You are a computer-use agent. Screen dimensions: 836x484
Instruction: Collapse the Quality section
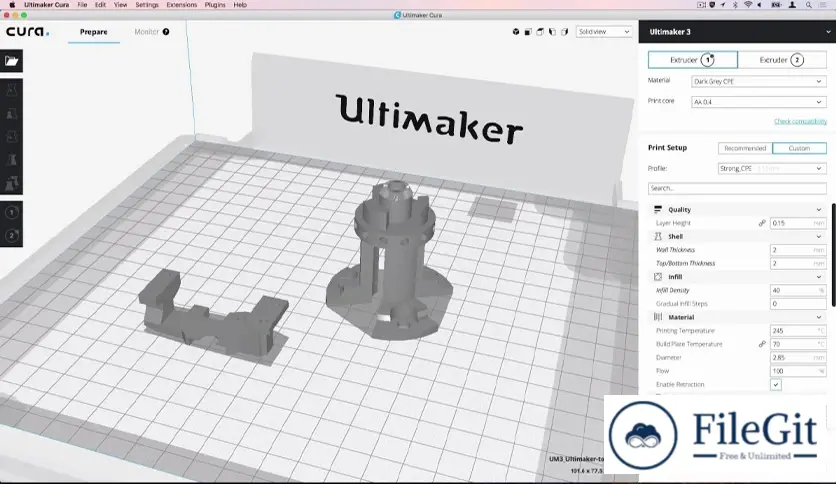[819, 209]
